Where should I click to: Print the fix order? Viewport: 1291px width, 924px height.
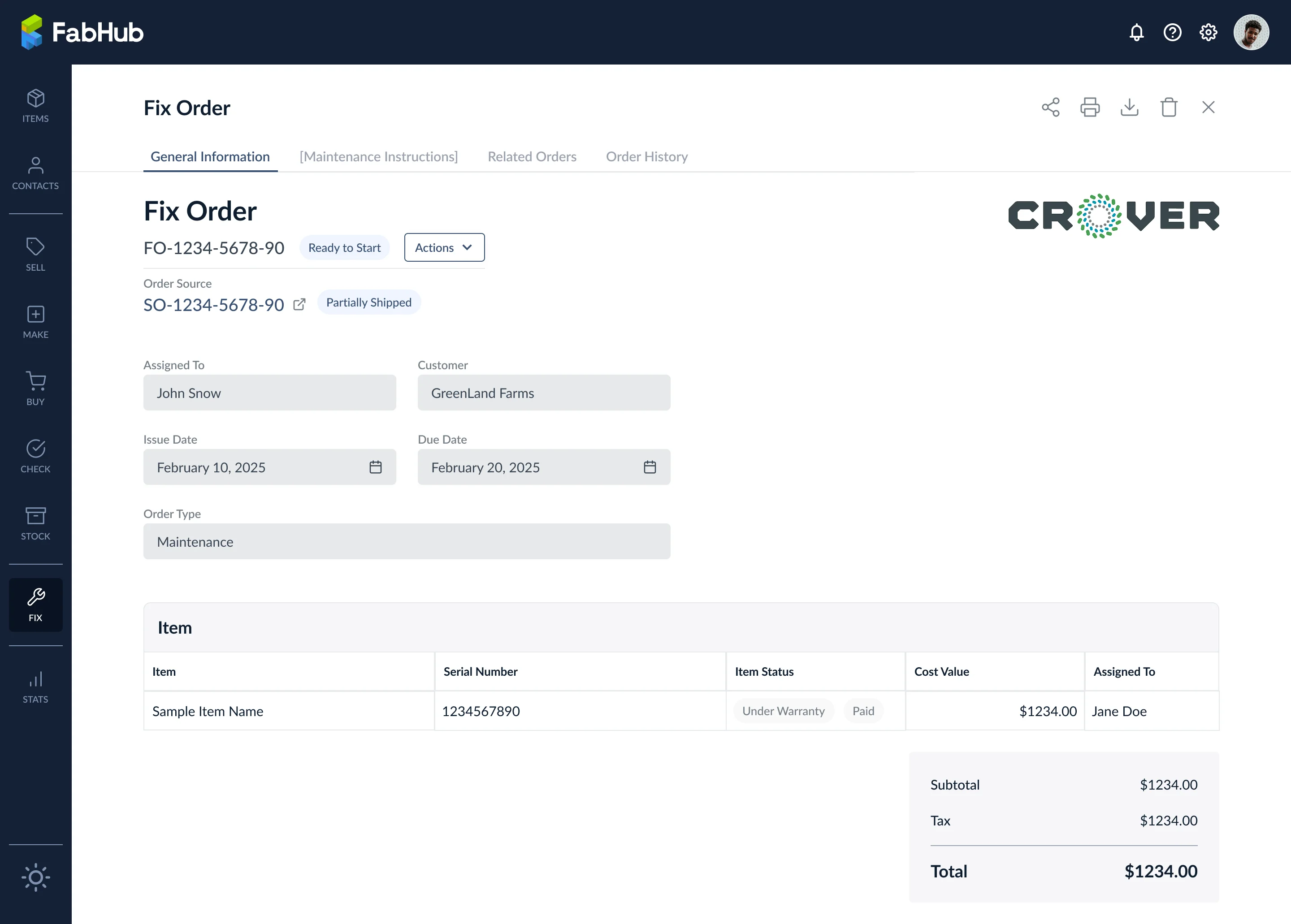1089,107
